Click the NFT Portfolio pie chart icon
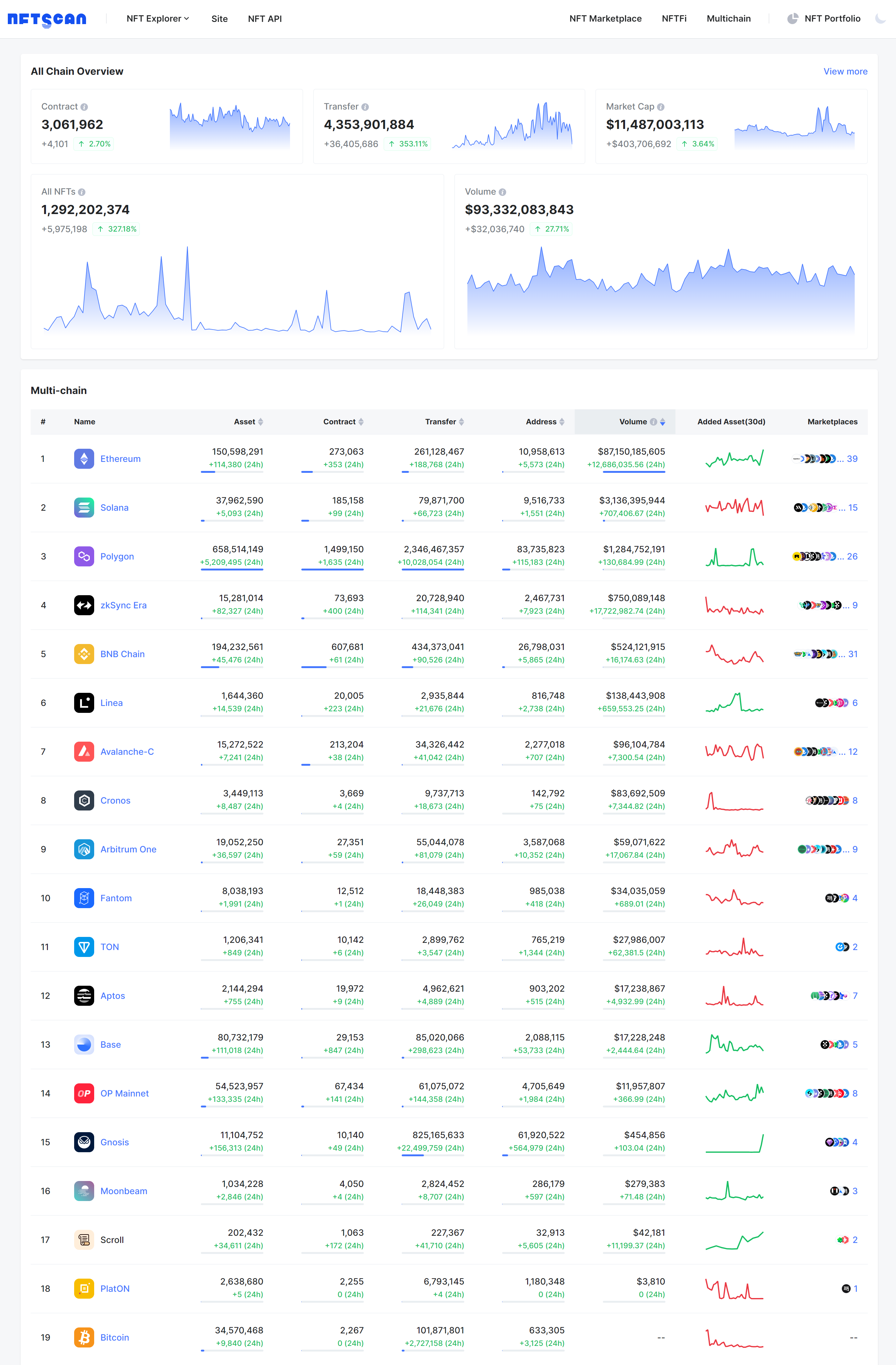This screenshot has width=896, height=1365. [x=792, y=18]
